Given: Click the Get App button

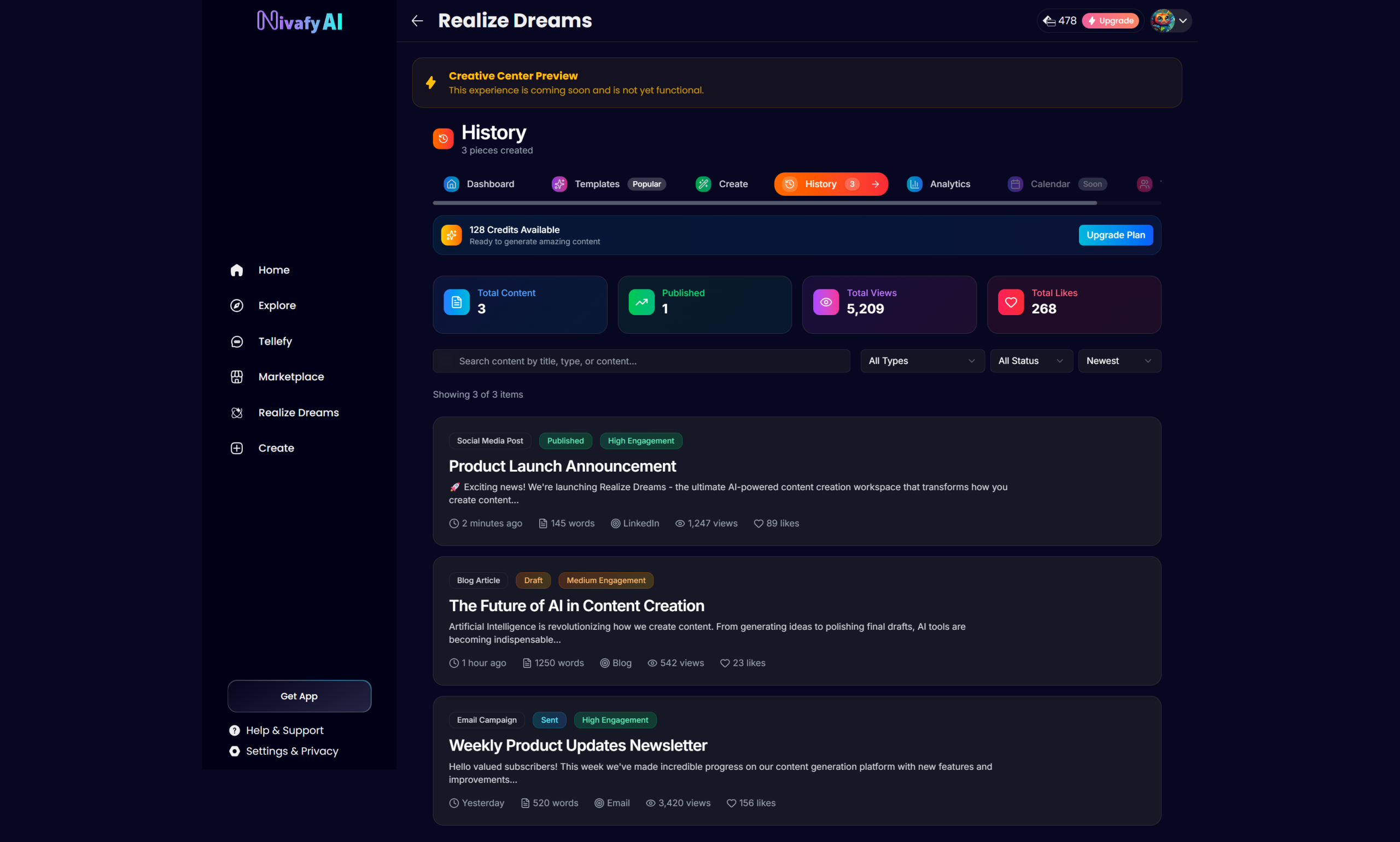Looking at the screenshot, I should tap(299, 695).
